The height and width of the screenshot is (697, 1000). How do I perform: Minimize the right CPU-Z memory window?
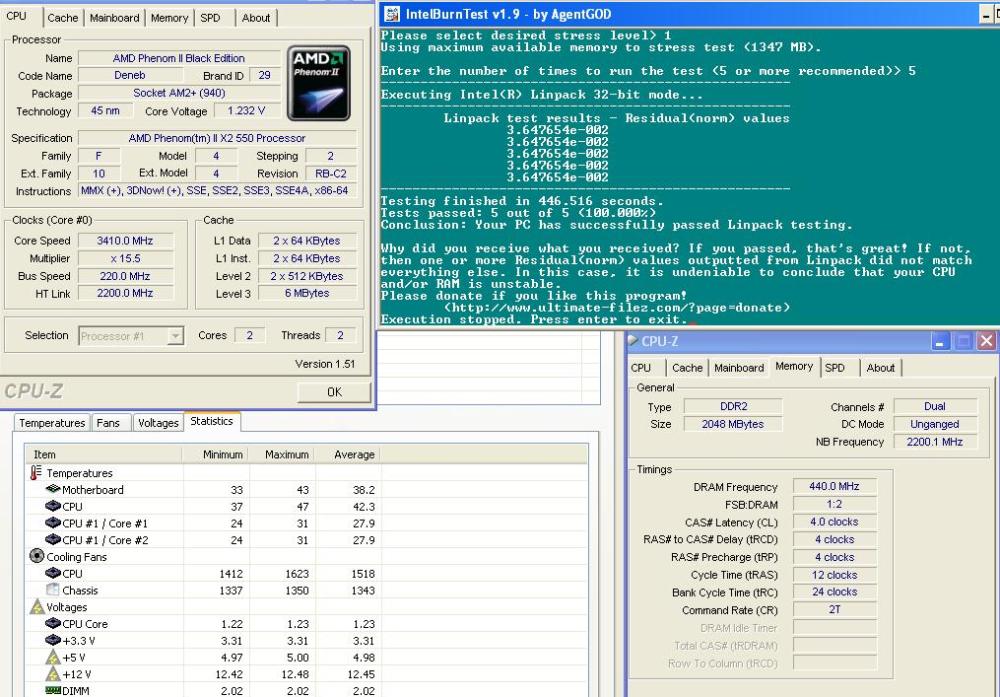940,341
